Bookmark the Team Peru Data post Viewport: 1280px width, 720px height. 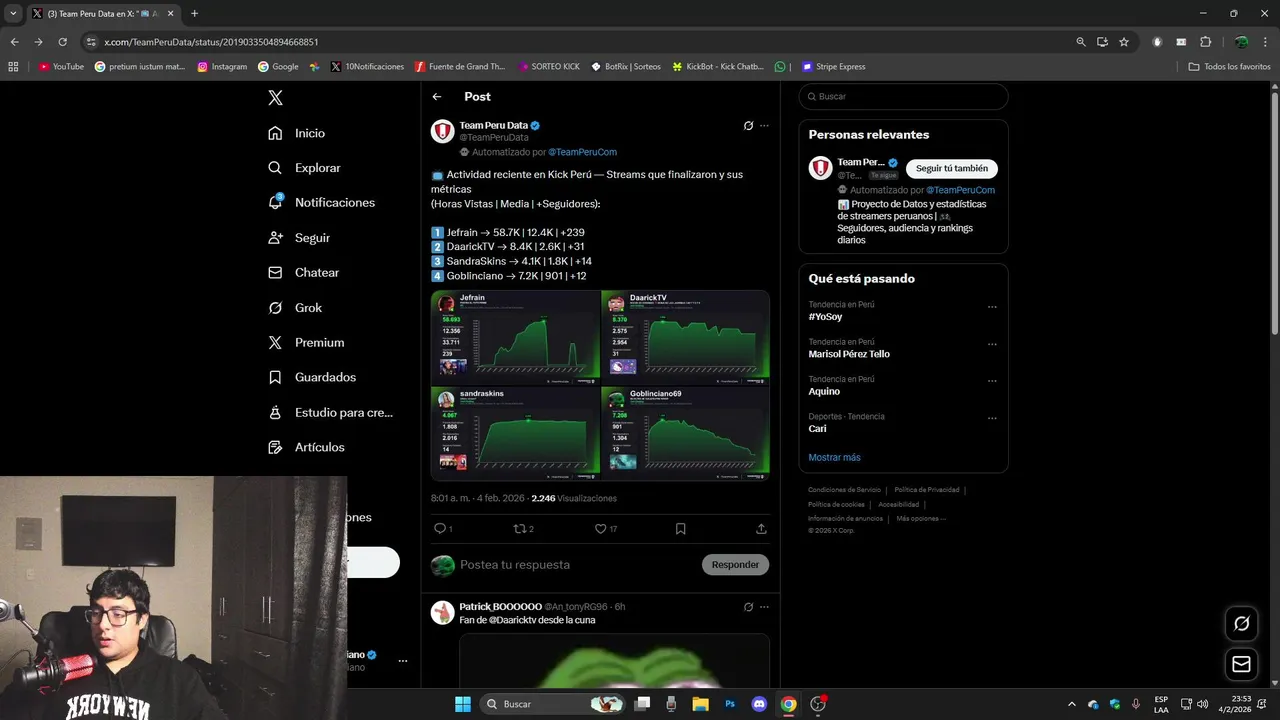click(x=680, y=529)
